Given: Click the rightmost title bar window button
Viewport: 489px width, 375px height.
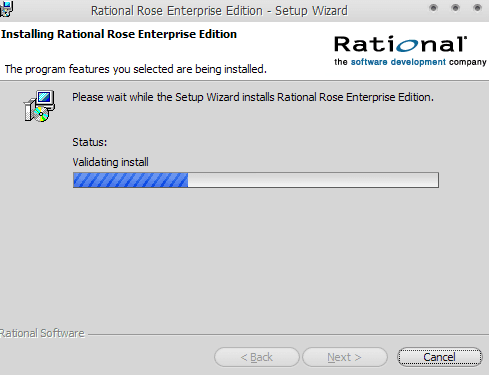Looking at the screenshot, I should click(477, 8).
